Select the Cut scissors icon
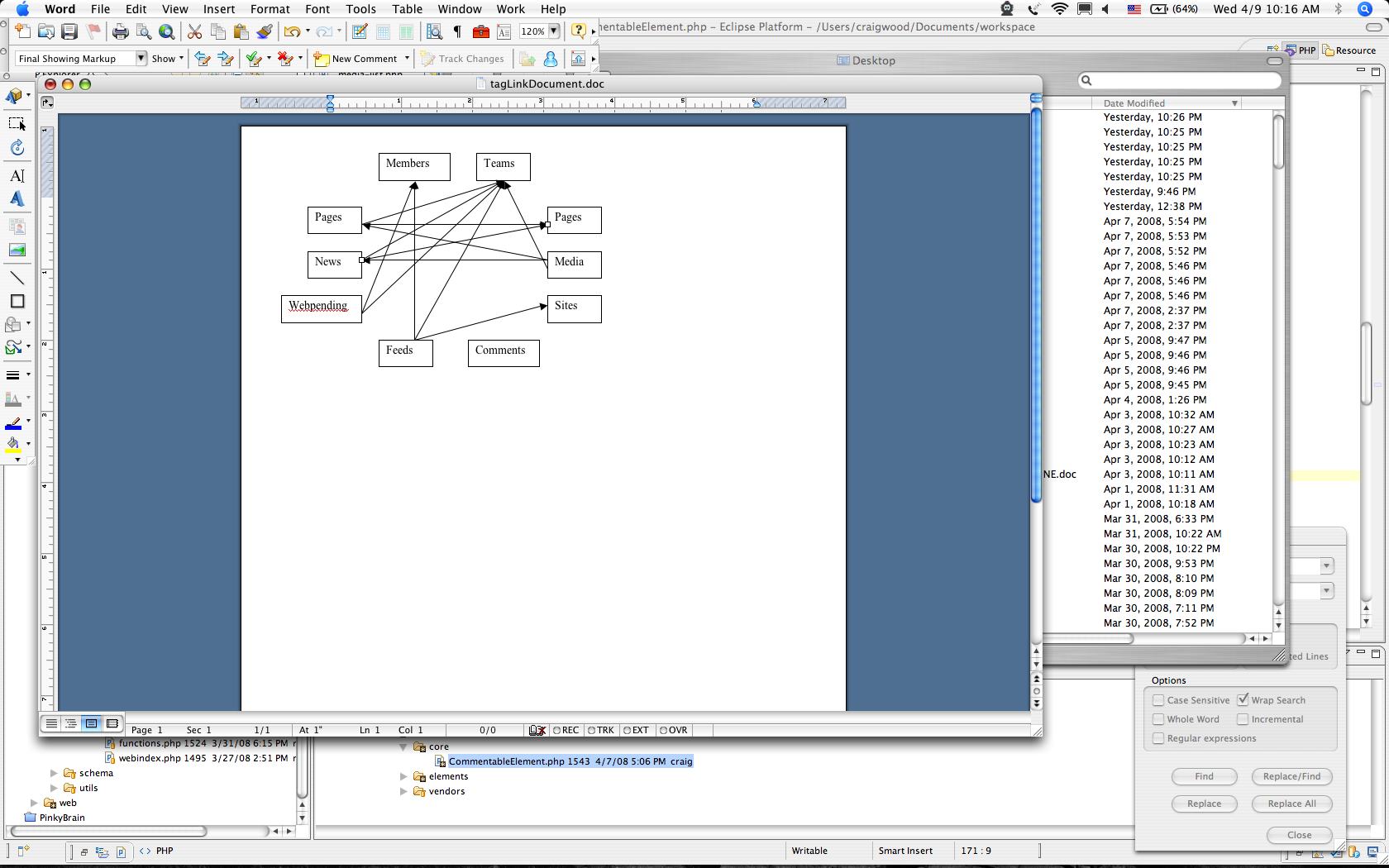This screenshot has height=868, width=1389. pos(194,32)
